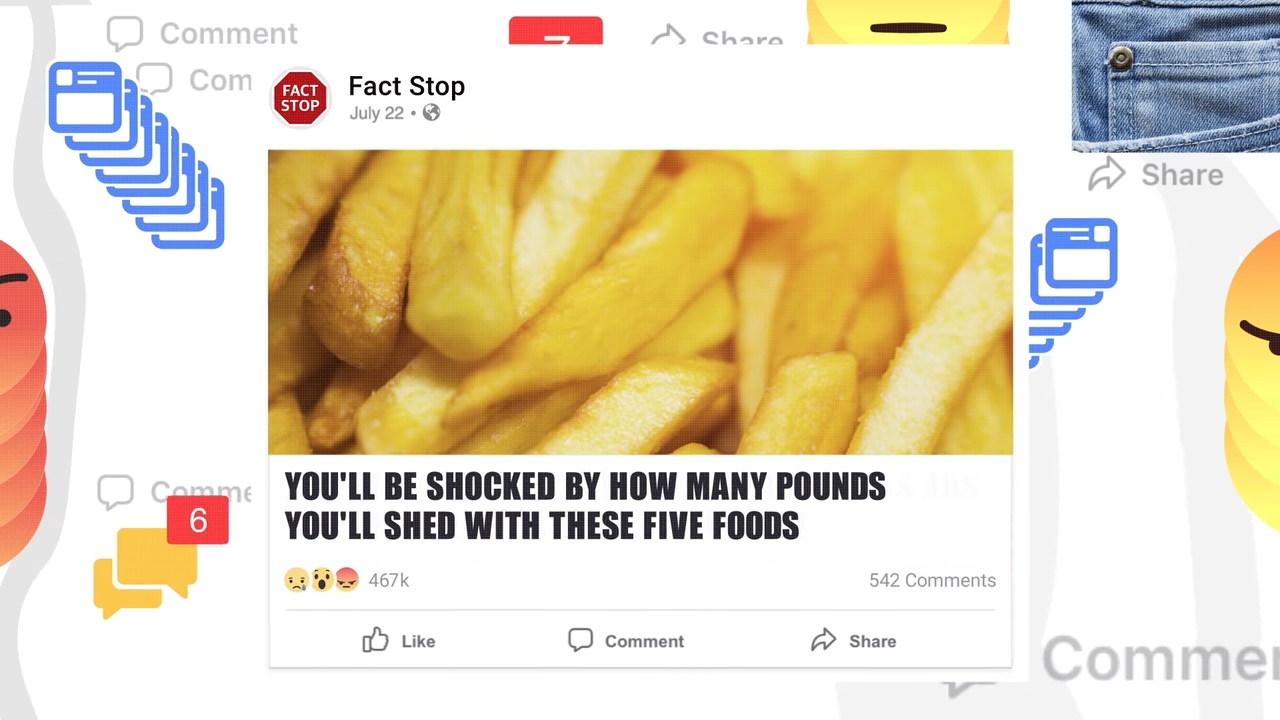Open the french fries article image
This screenshot has height=720, width=1280.
point(640,302)
